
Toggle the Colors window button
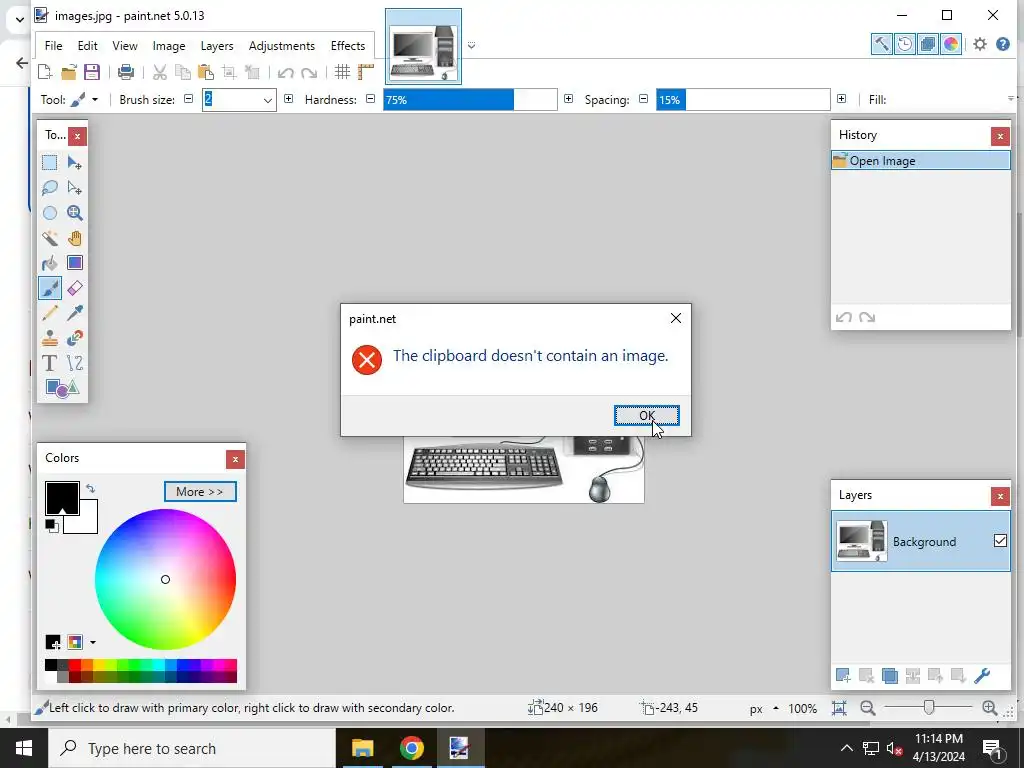coord(951,44)
